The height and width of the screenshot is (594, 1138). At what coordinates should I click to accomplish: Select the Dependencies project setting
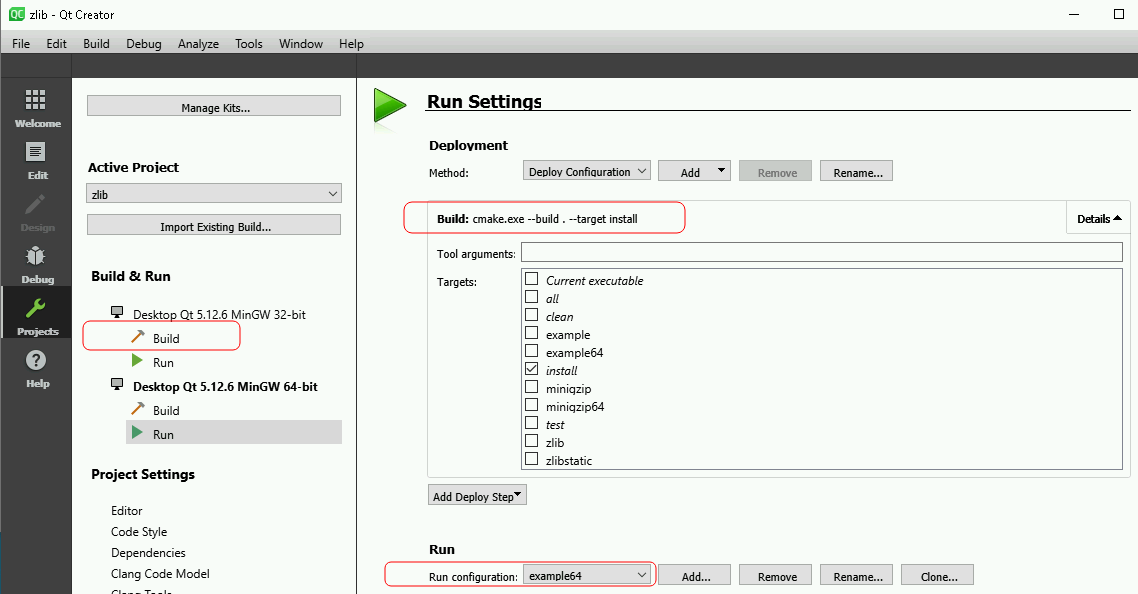pos(148,553)
